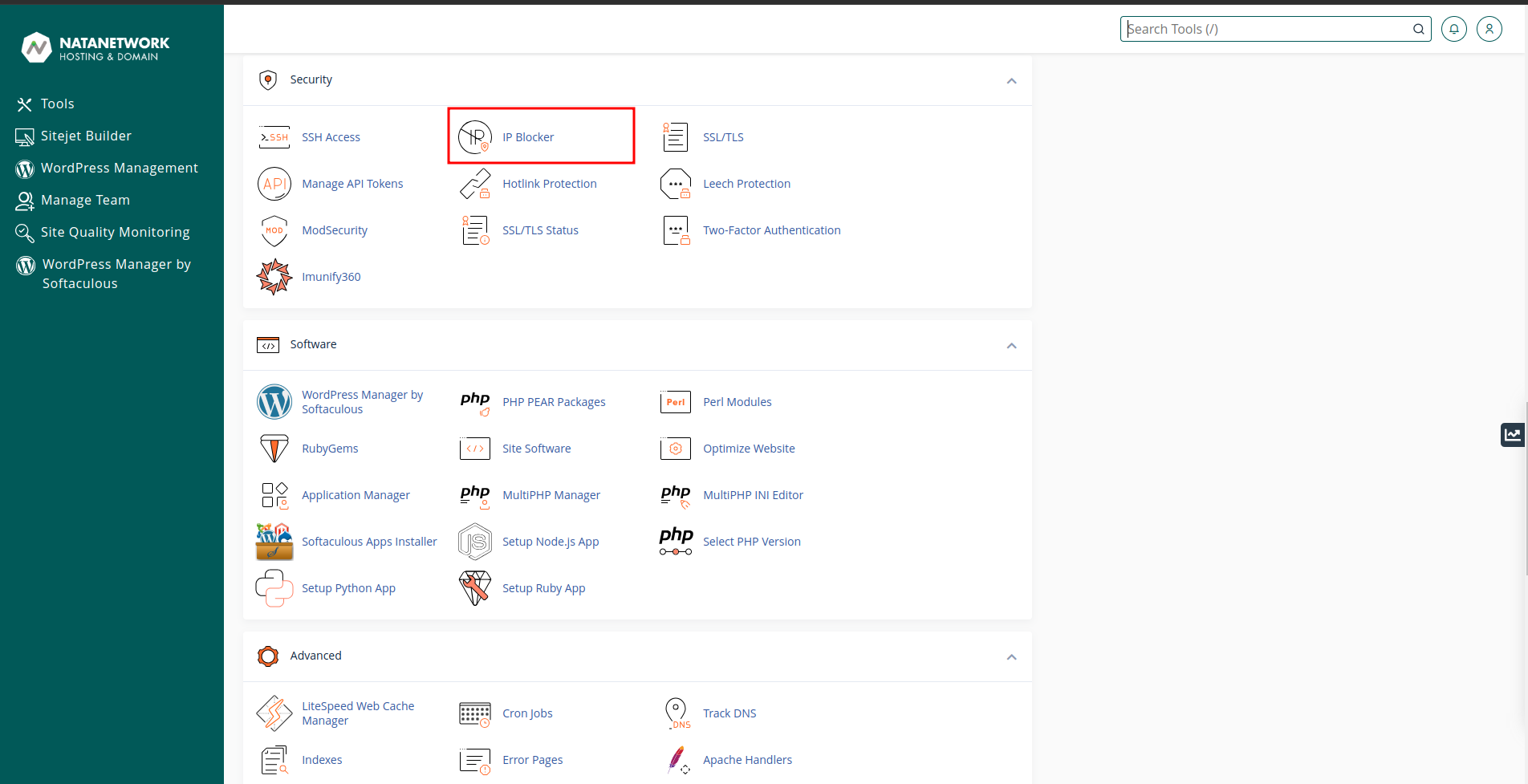Open the Track DNS pin icon

tap(677, 713)
